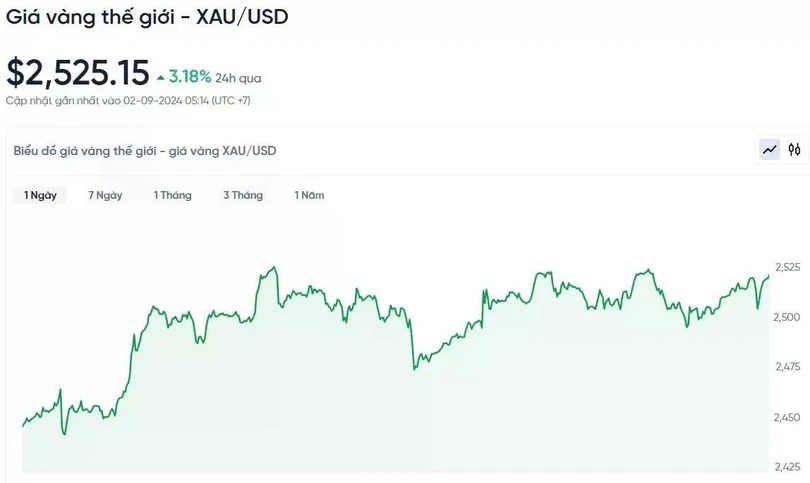This screenshot has width=810, height=483.
Task: Show the 3 Tháng chart range
Action: (x=243, y=195)
